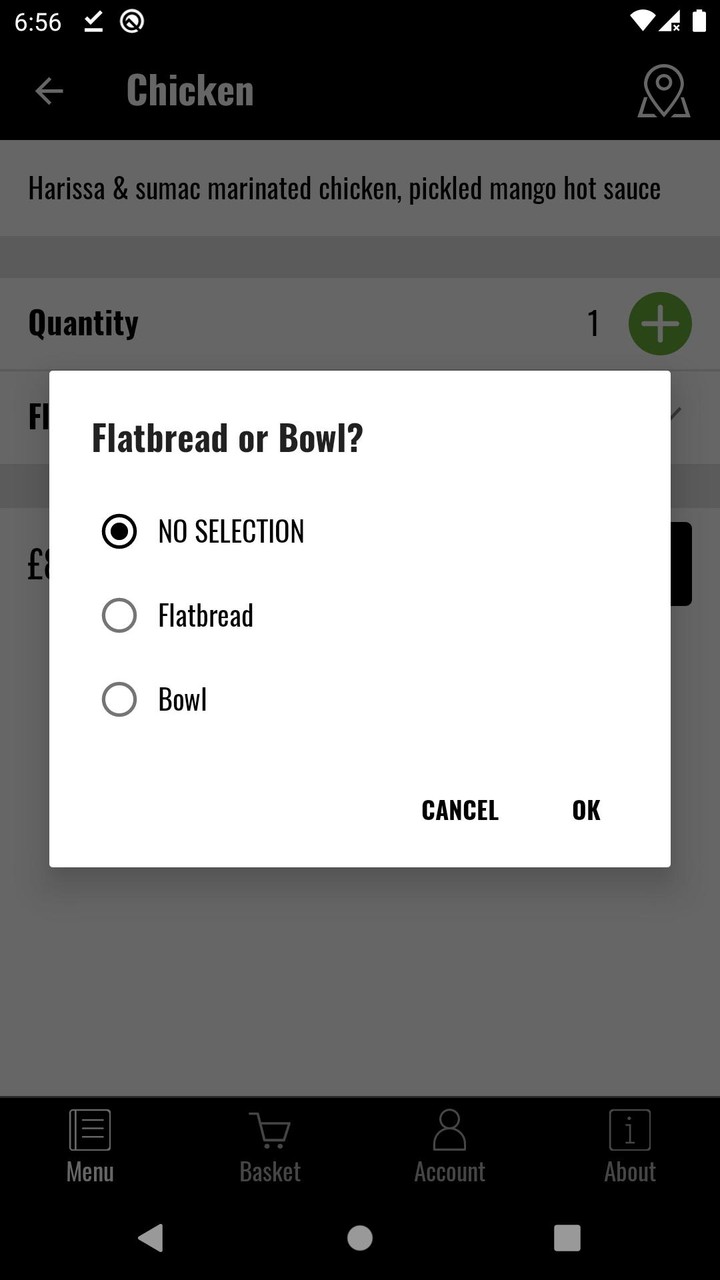Choose the Bowl radio option
Screen dimensions: 720x1280
(x=119, y=699)
